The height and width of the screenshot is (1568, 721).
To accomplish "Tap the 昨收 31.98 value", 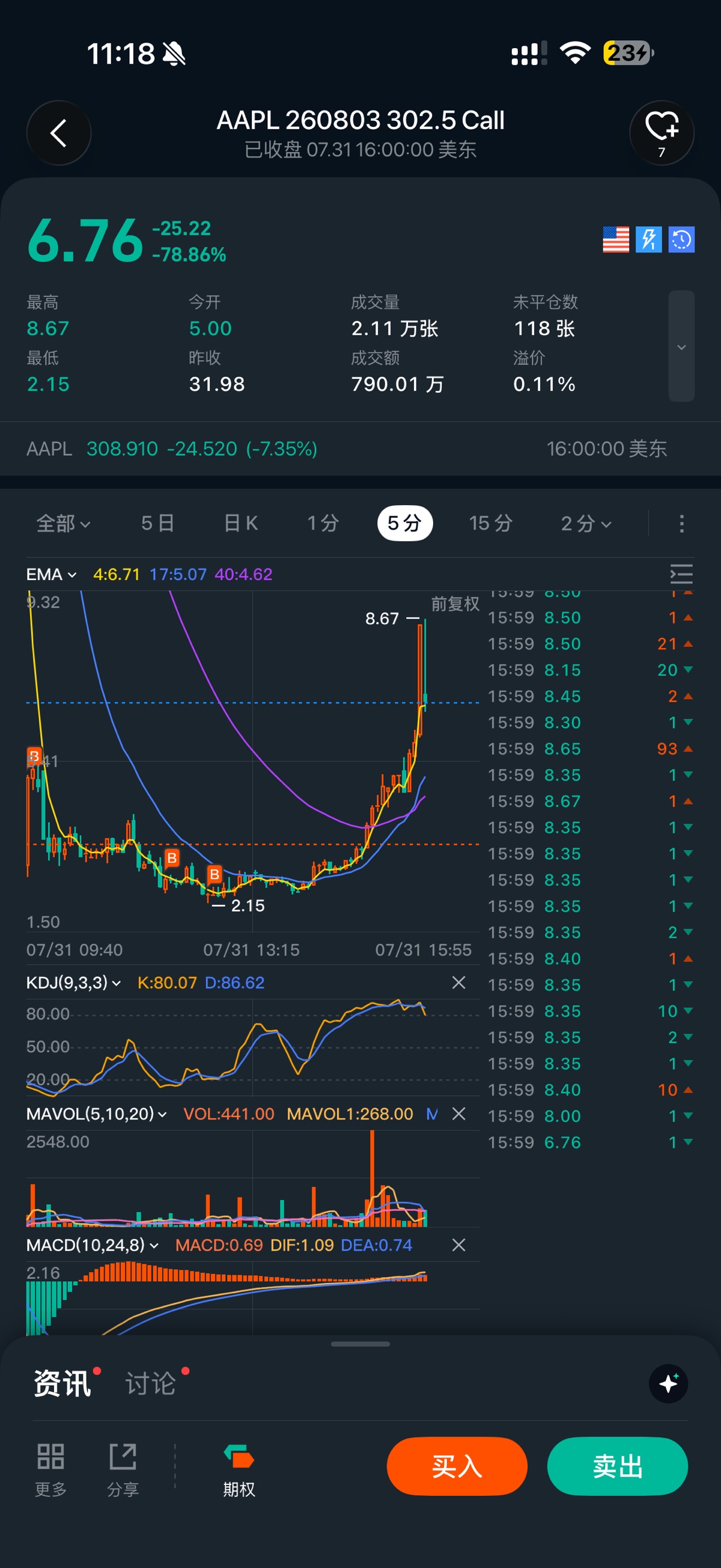I will coord(217,384).
